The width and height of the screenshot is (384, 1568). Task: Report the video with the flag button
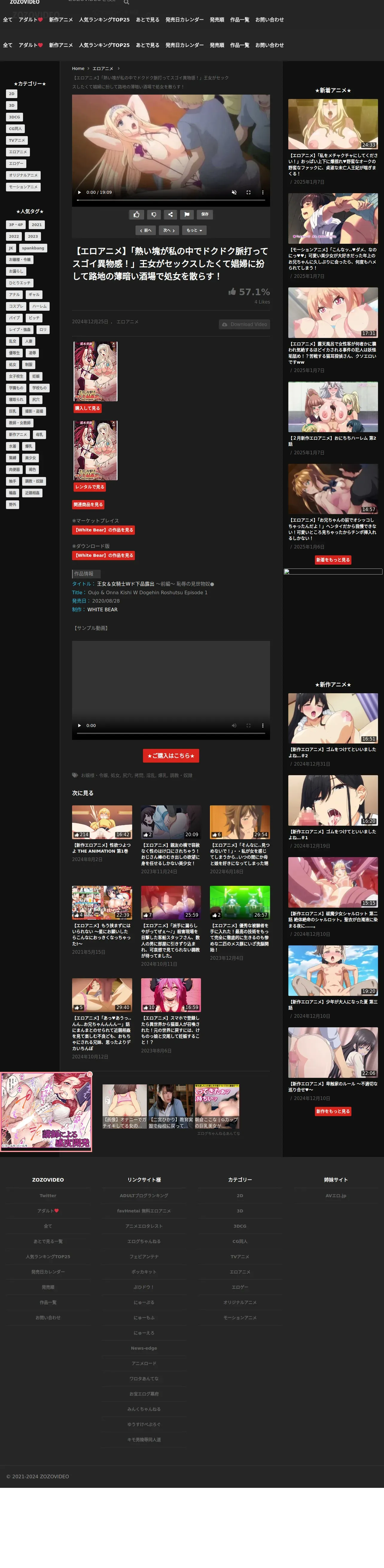187,214
